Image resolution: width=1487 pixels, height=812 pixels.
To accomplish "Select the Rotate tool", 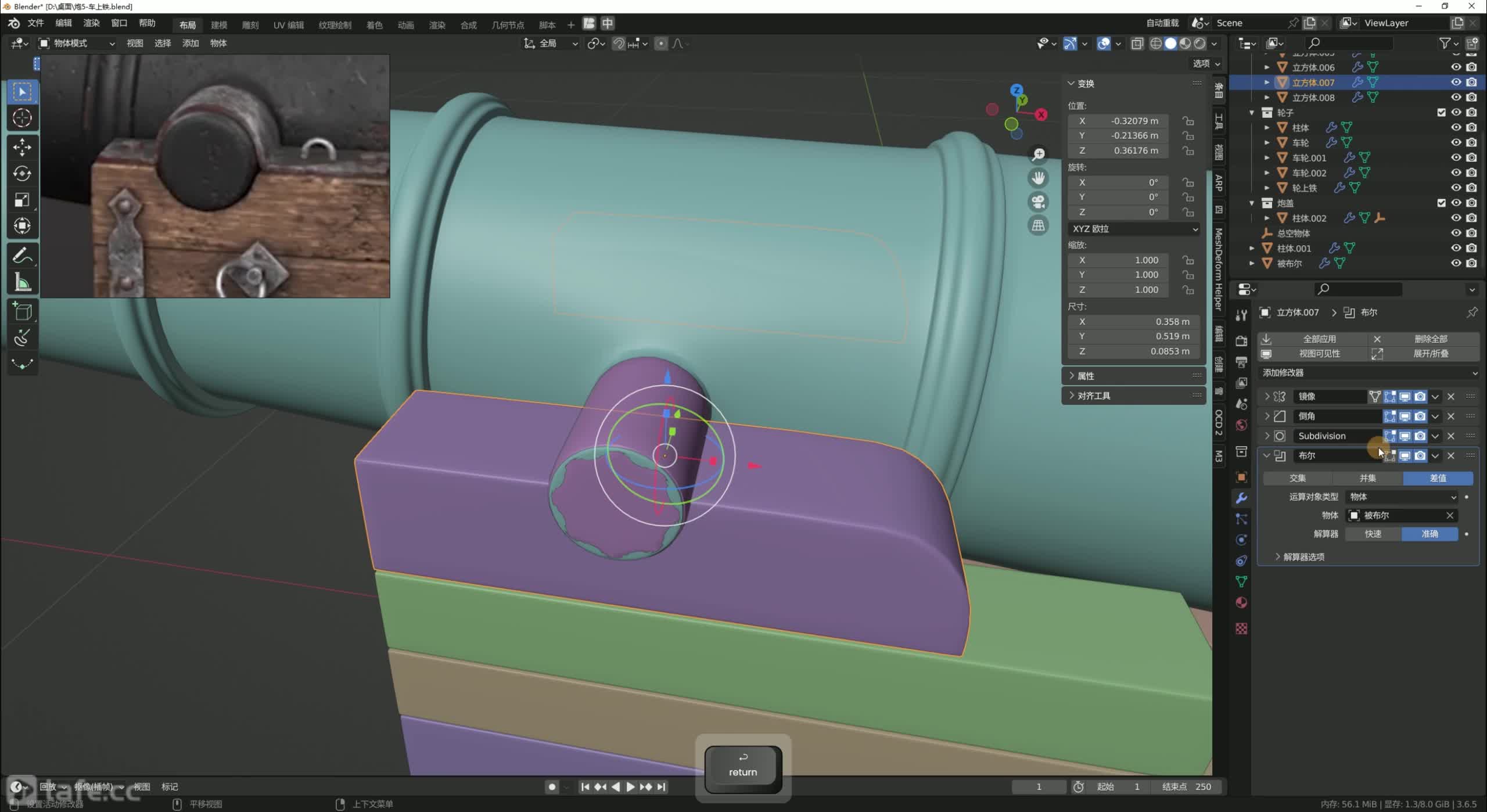I will [22, 173].
